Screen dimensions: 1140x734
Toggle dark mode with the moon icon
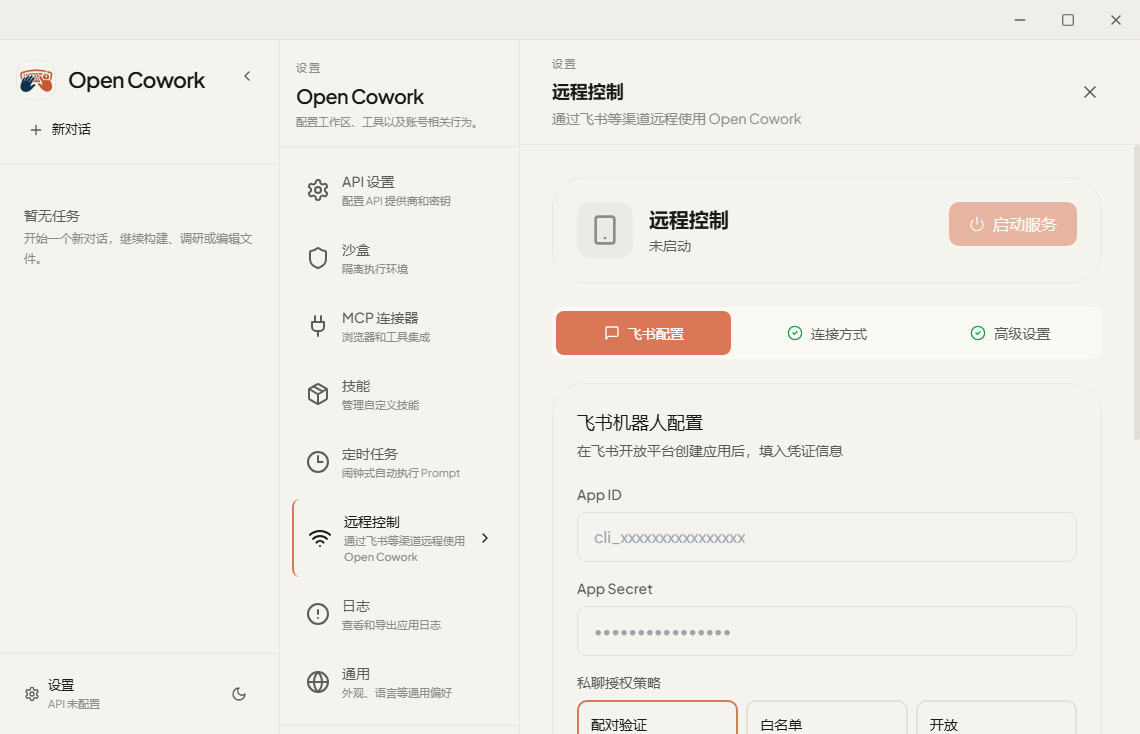coord(239,693)
